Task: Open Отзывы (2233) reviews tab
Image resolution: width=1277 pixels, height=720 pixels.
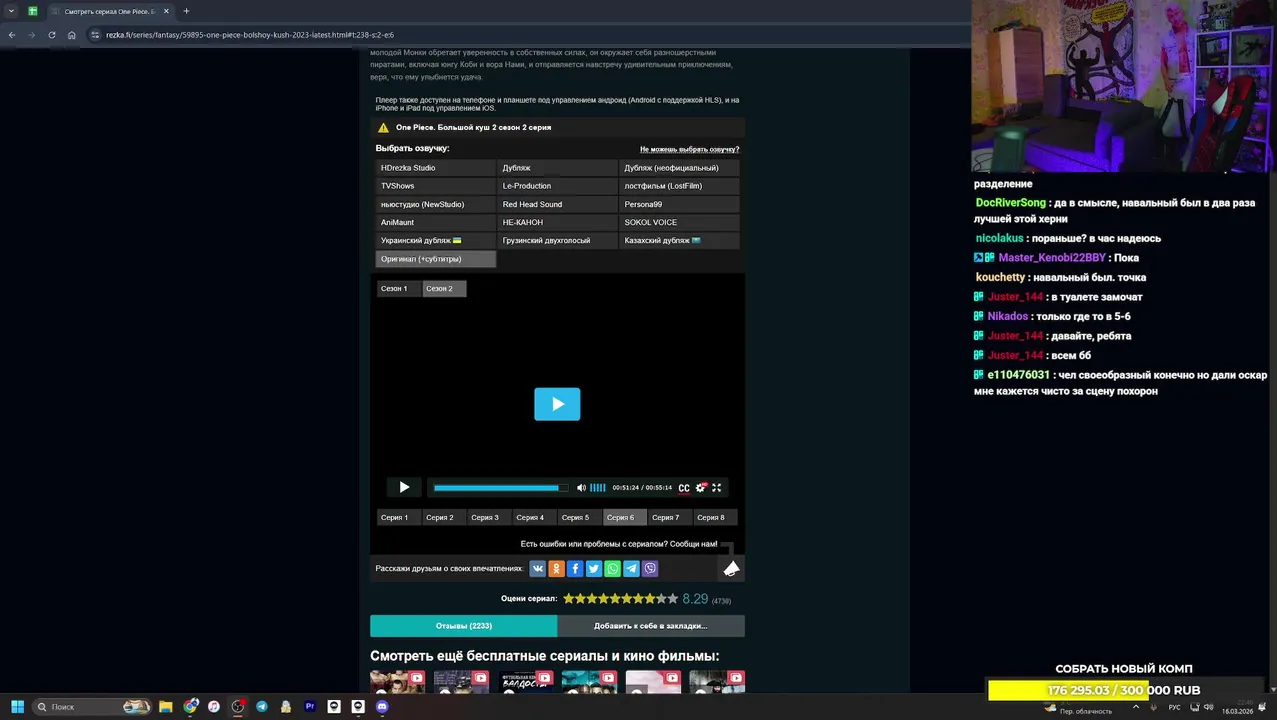Action: [463, 626]
